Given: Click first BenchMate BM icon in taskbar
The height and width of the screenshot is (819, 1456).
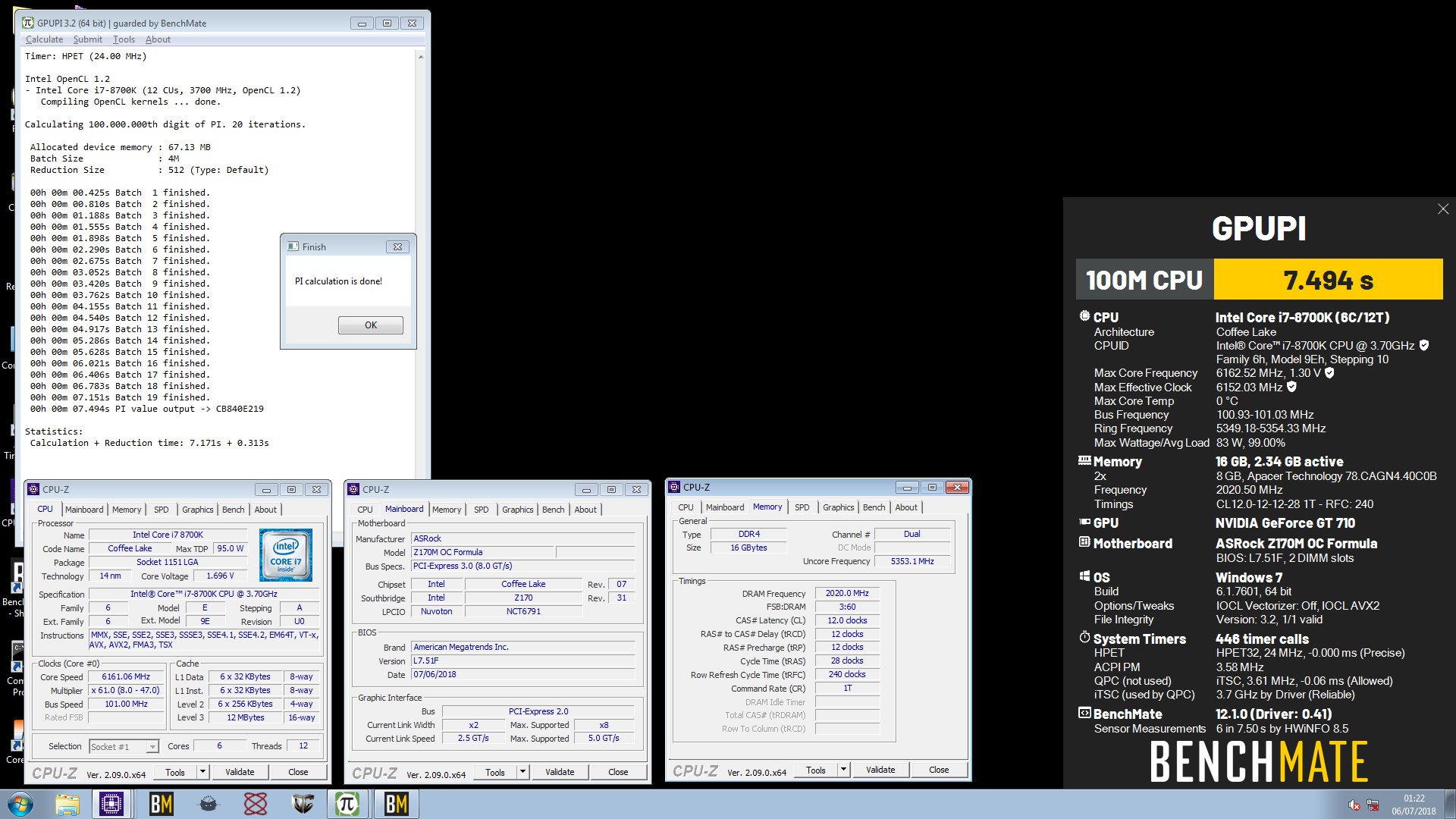Looking at the screenshot, I should (x=161, y=804).
